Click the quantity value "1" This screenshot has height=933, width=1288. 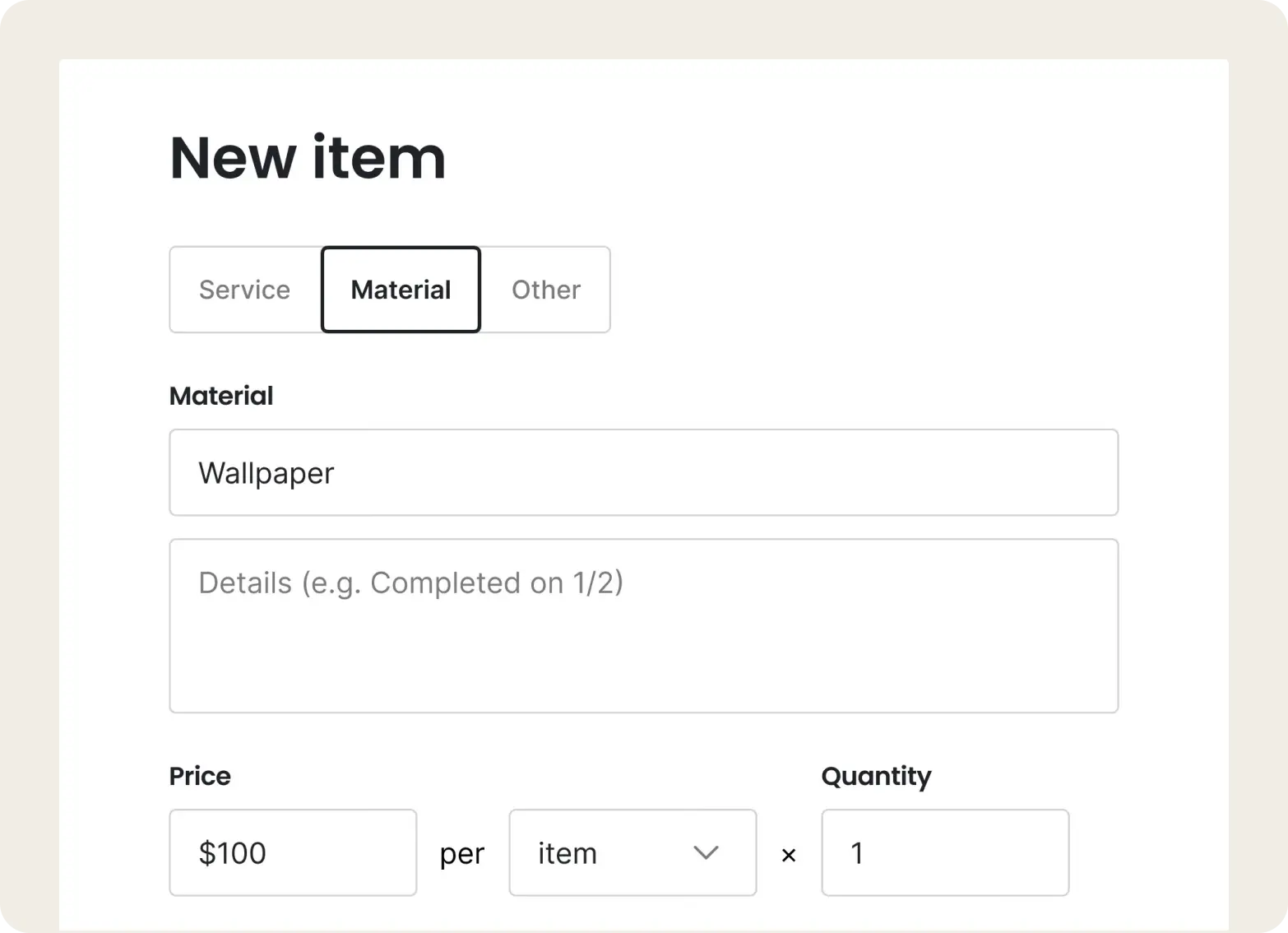857,853
